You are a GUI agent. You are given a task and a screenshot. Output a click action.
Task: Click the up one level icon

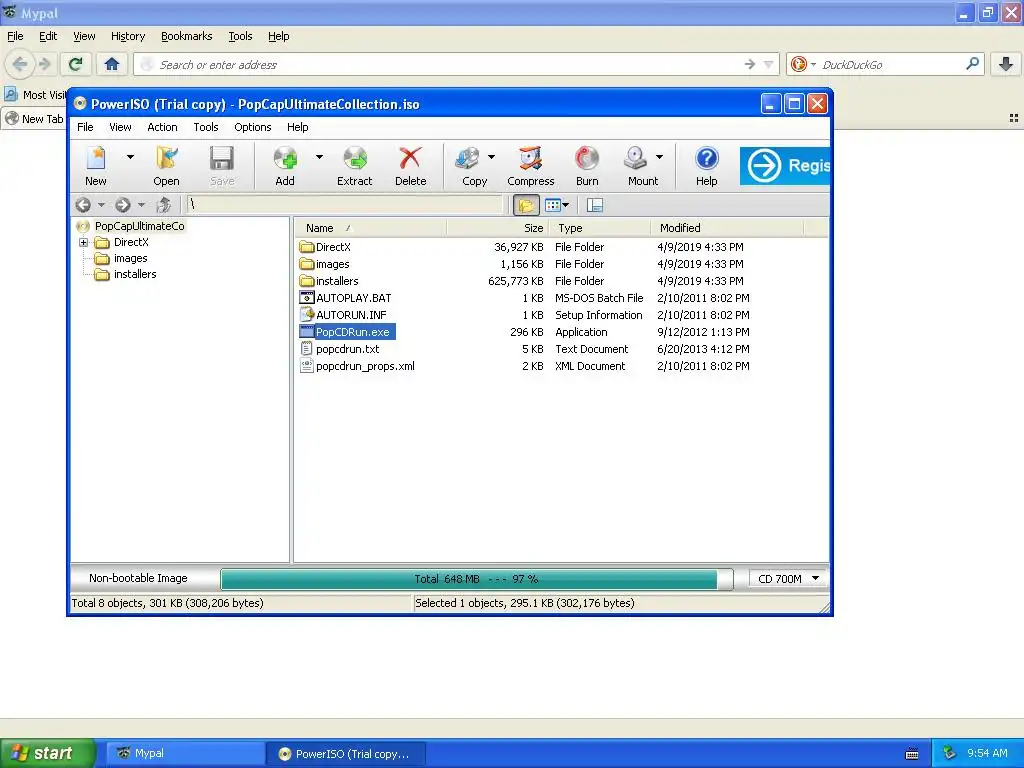[x=163, y=205]
